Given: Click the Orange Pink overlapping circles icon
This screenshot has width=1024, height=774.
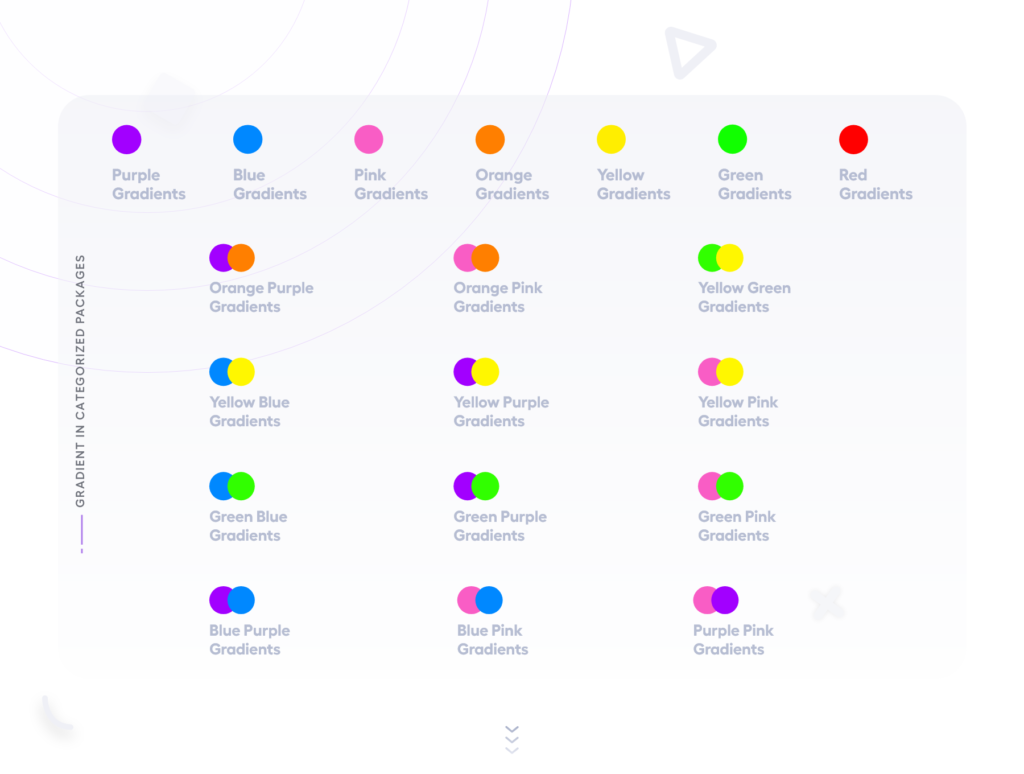Looking at the screenshot, I should pos(476,258).
